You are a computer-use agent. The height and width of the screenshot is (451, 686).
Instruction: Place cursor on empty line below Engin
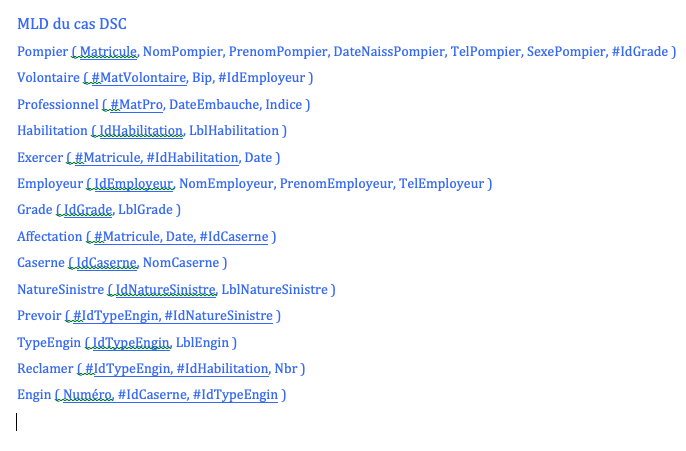coord(18,422)
